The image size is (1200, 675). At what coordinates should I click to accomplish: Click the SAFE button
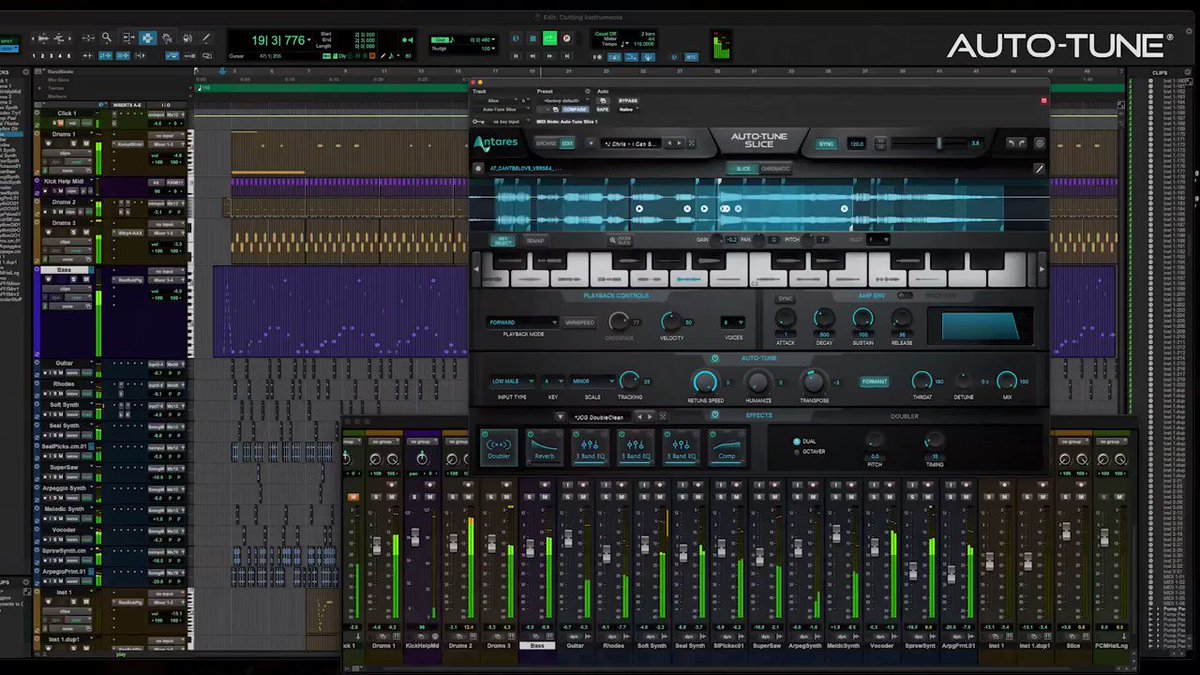pyautogui.click(x=603, y=109)
